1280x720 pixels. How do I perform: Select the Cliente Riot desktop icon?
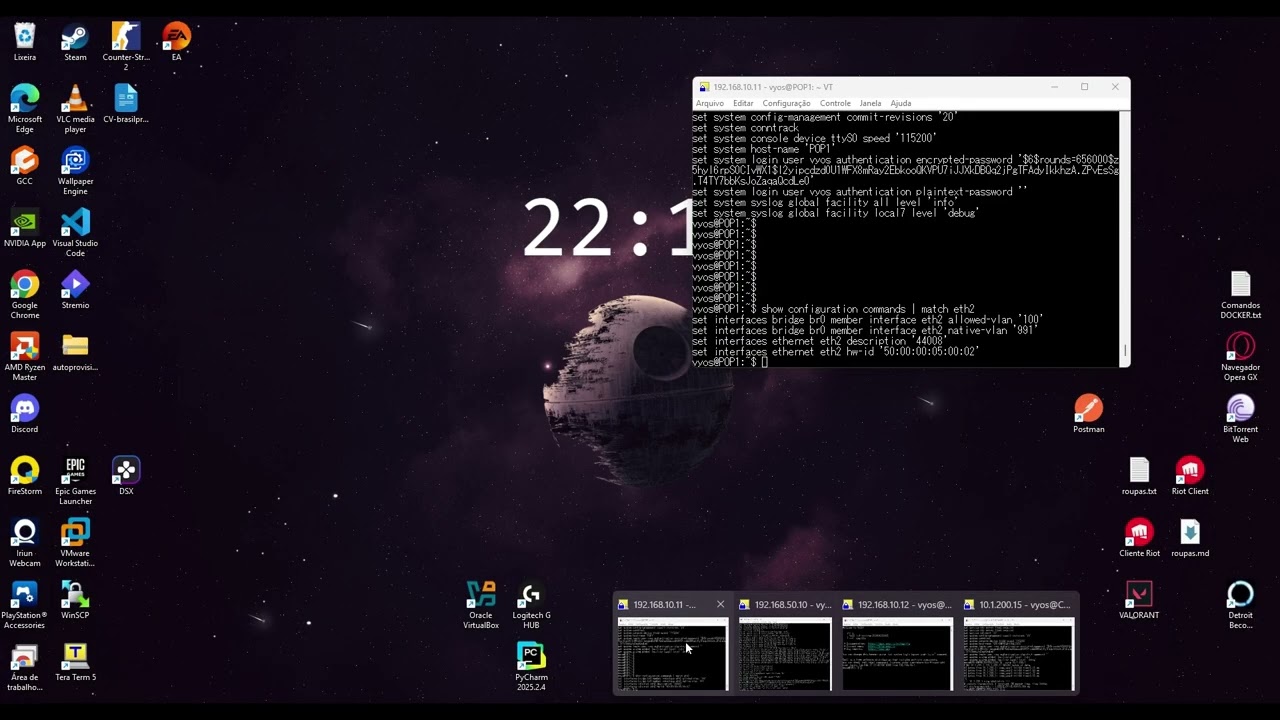click(1140, 538)
